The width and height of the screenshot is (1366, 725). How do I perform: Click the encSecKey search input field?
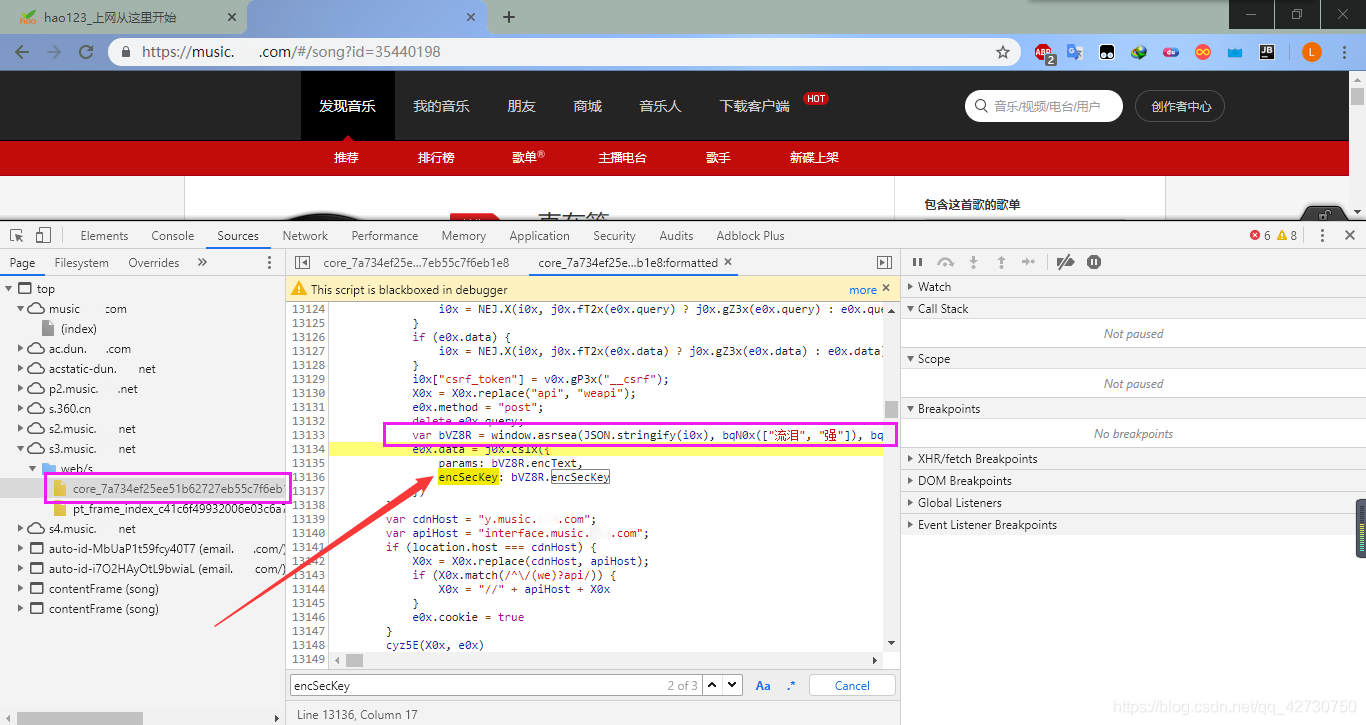click(x=475, y=685)
